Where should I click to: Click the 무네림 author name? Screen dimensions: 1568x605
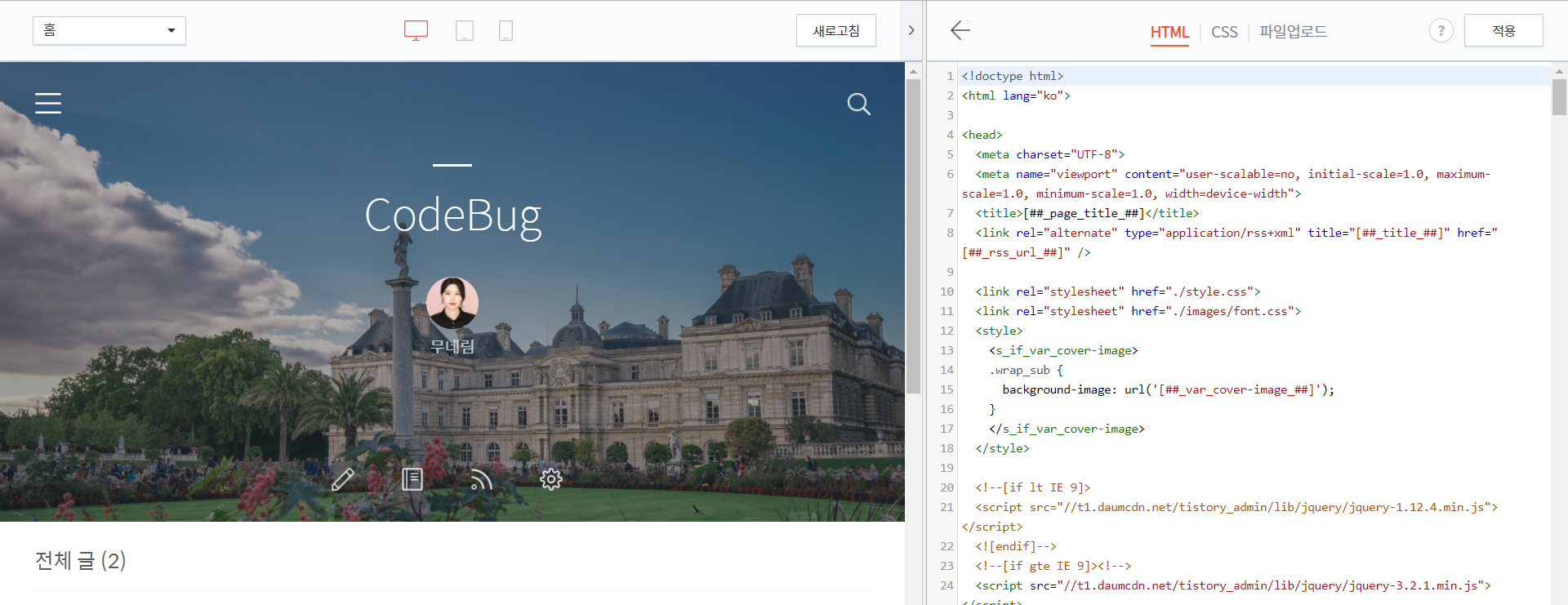coord(452,346)
